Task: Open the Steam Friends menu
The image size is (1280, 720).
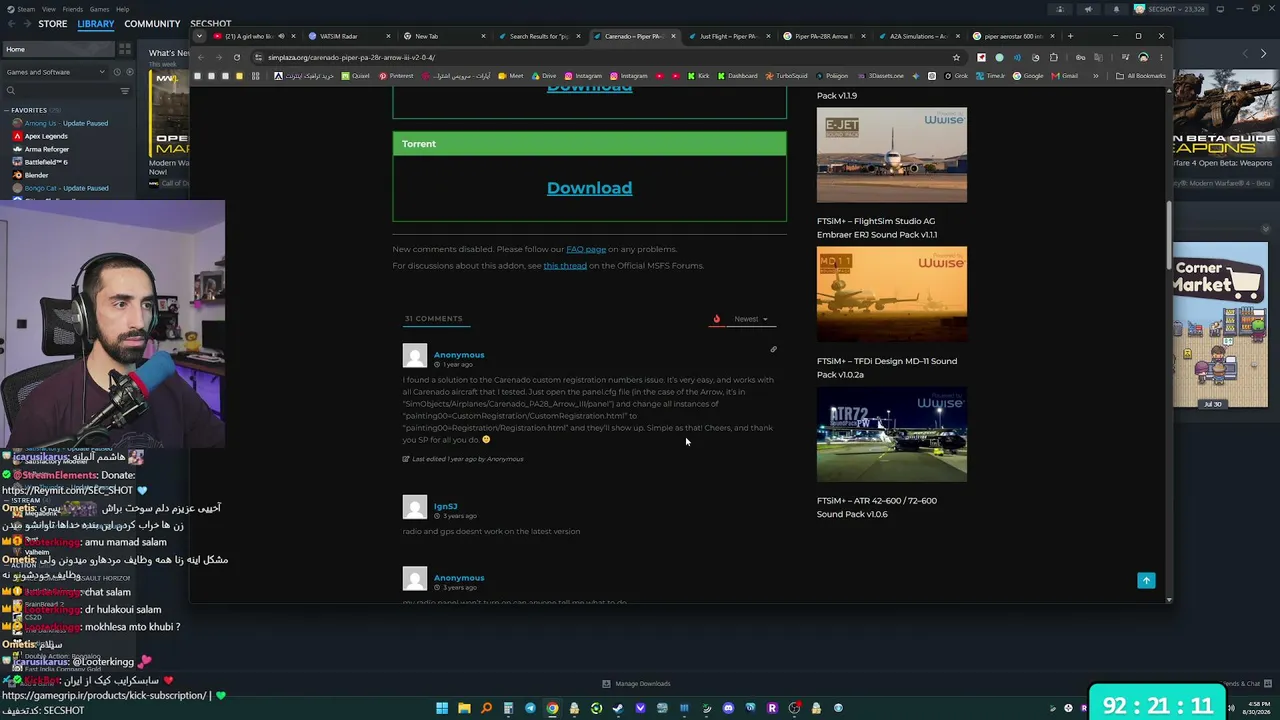Action: 72,9
